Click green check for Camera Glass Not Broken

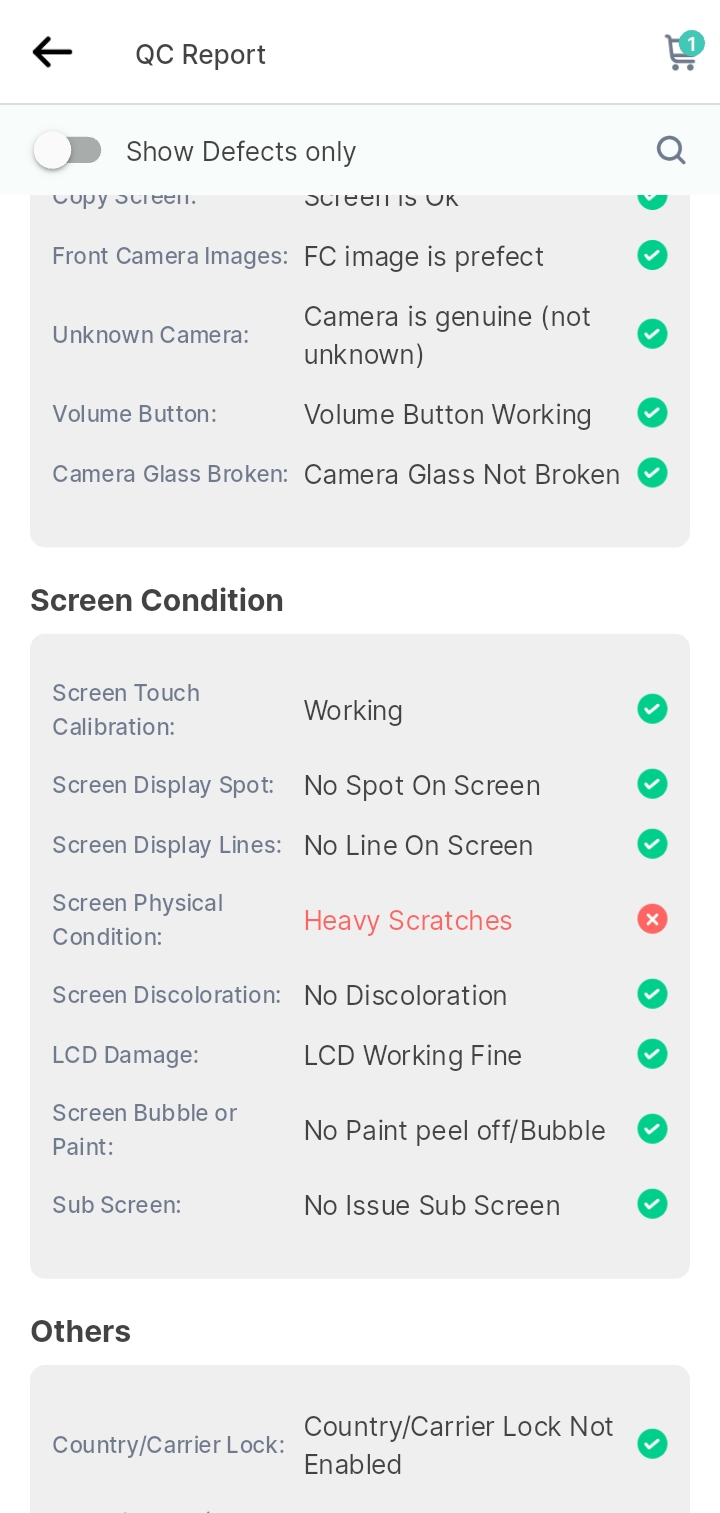653,472
